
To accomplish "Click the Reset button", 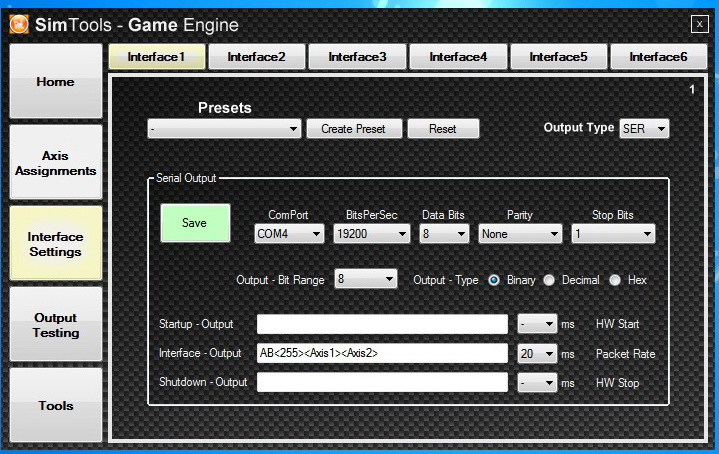I will pyautogui.click(x=443, y=128).
